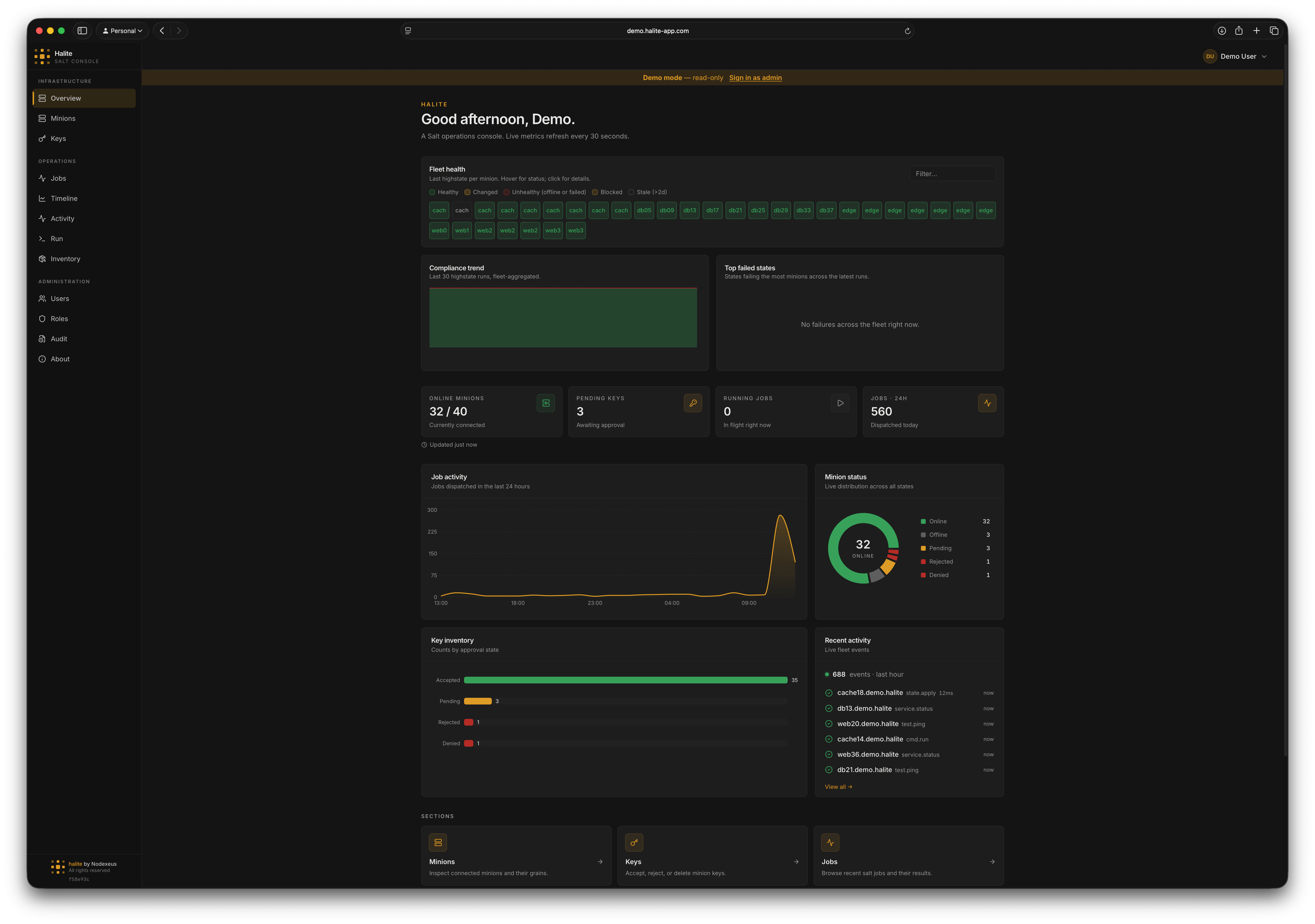The image size is (1315, 924).
Task: Click the Keys section card icon
Action: 634,843
